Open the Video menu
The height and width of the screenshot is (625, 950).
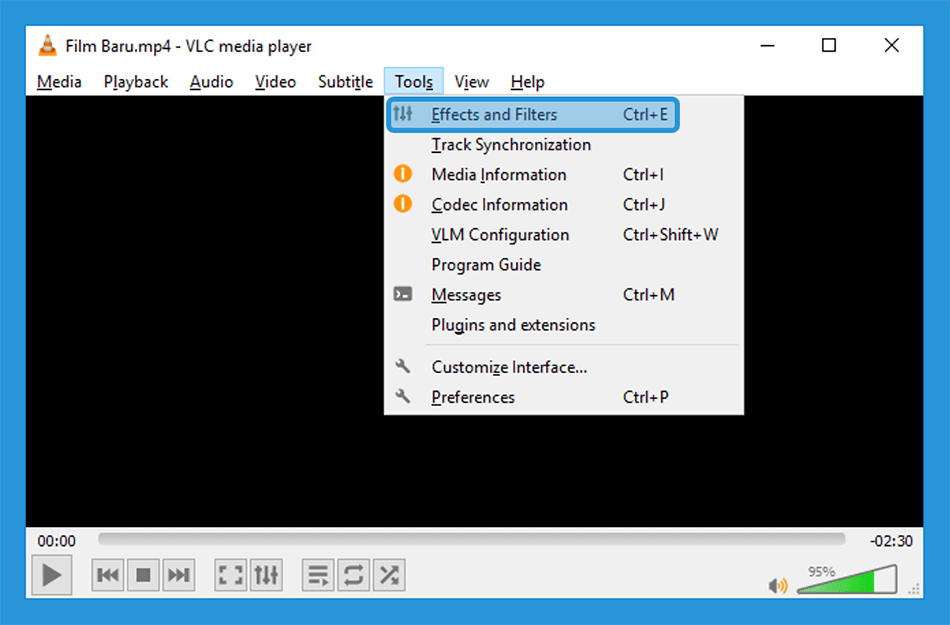click(x=275, y=82)
